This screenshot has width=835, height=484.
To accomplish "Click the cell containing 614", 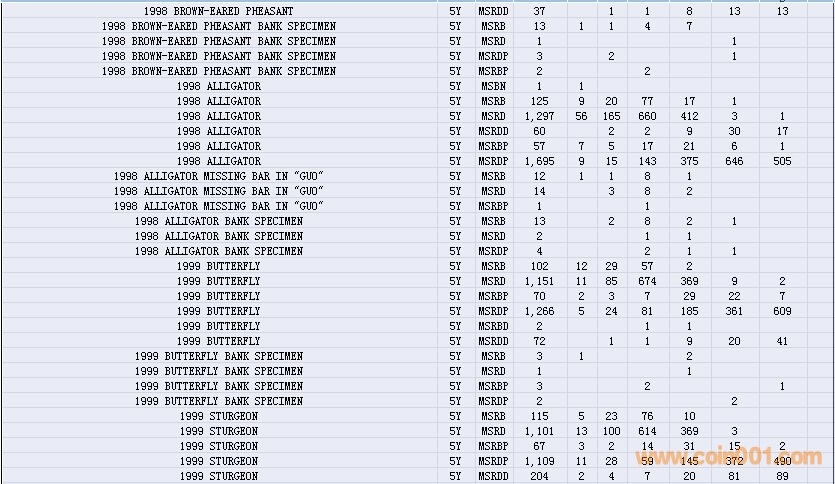I will [647, 431].
